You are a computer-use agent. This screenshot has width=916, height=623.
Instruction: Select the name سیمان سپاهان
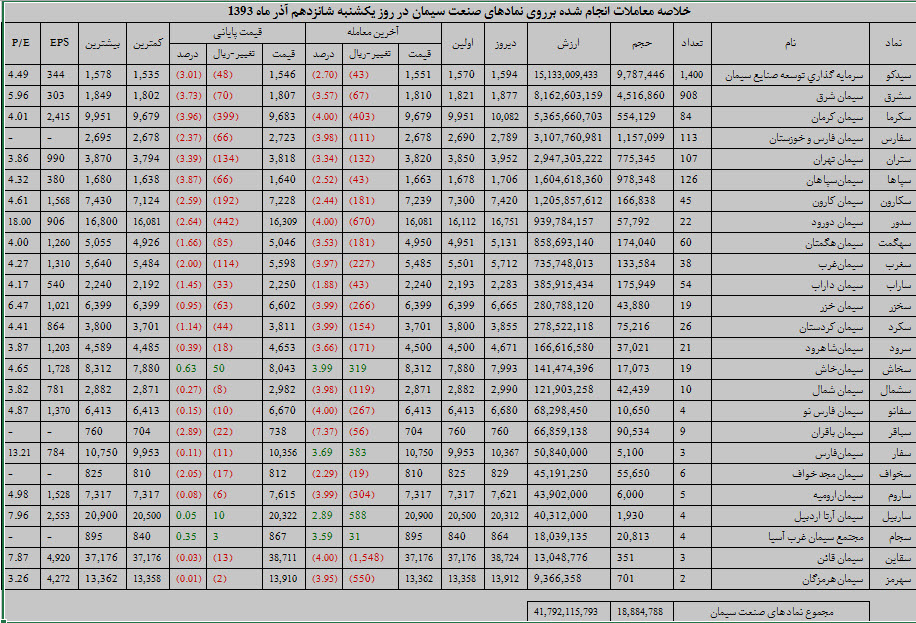[834, 181]
